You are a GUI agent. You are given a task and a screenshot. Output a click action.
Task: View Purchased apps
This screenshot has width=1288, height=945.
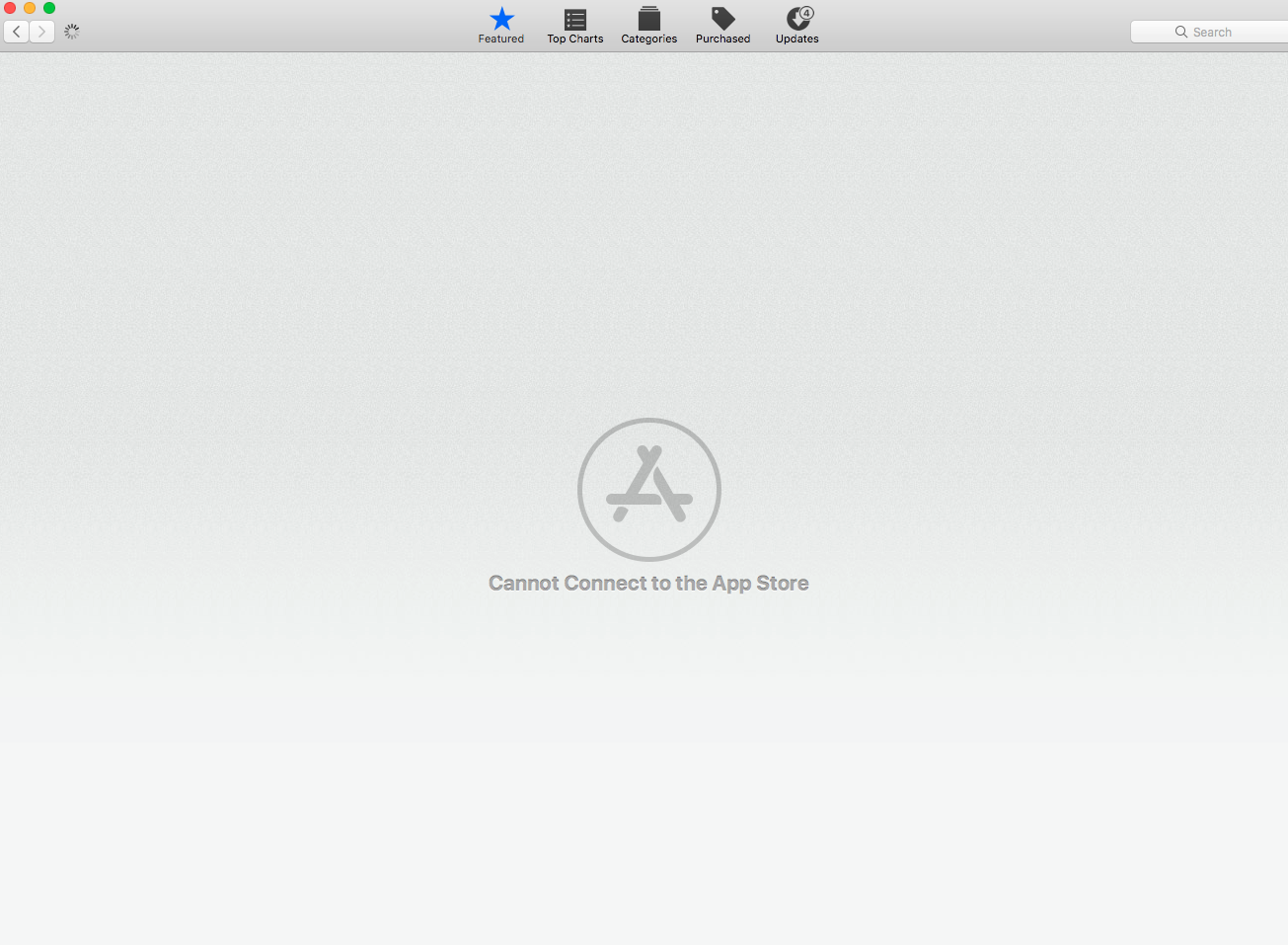point(723,26)
